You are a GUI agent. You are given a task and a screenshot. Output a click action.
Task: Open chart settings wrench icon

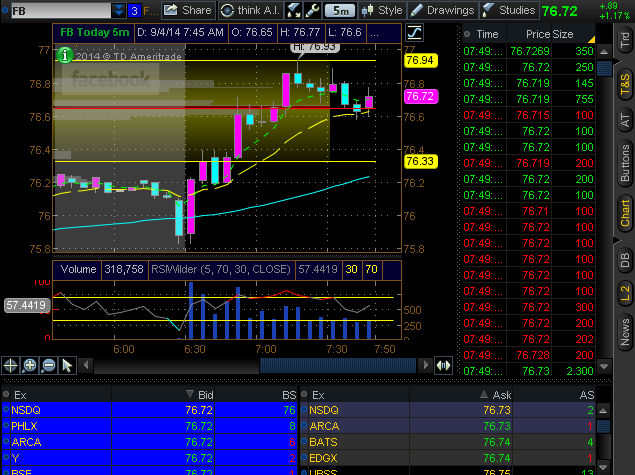click(312, 10)
